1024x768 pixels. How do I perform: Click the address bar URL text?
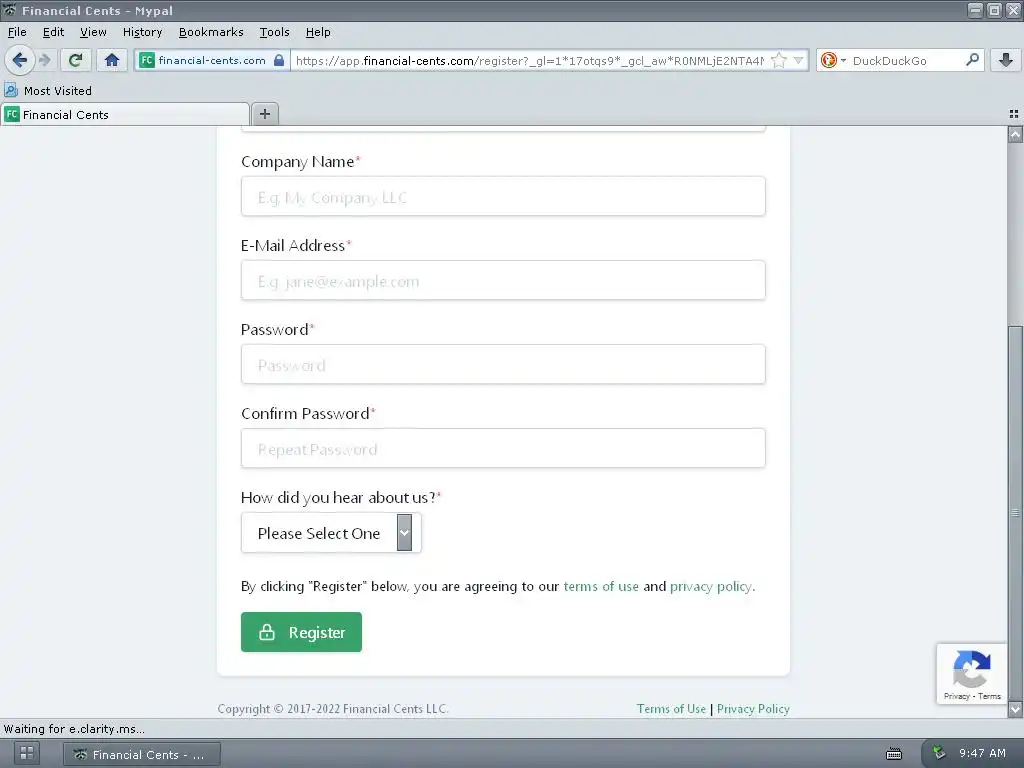pyautogui.click(x=529, y=61)
